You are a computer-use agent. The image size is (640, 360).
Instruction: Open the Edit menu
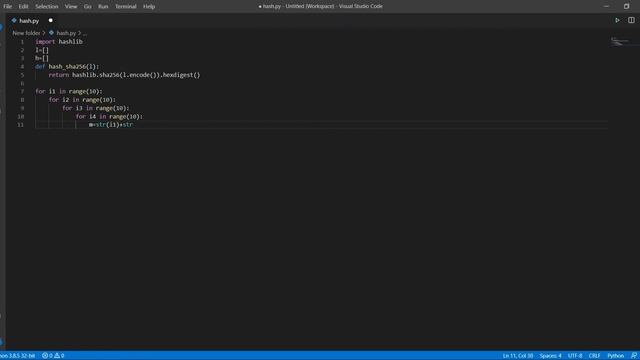[23, 6]
